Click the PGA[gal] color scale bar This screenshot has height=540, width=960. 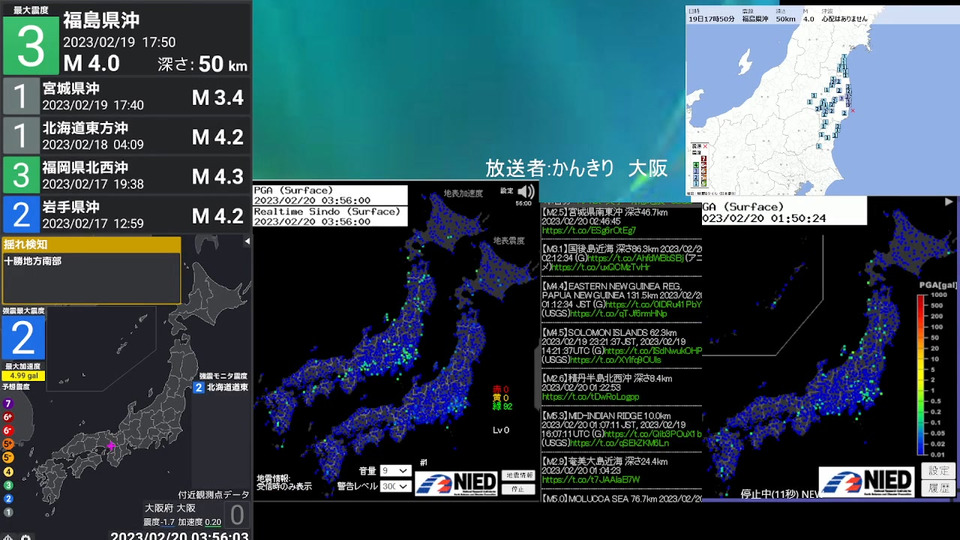[921, 375]
